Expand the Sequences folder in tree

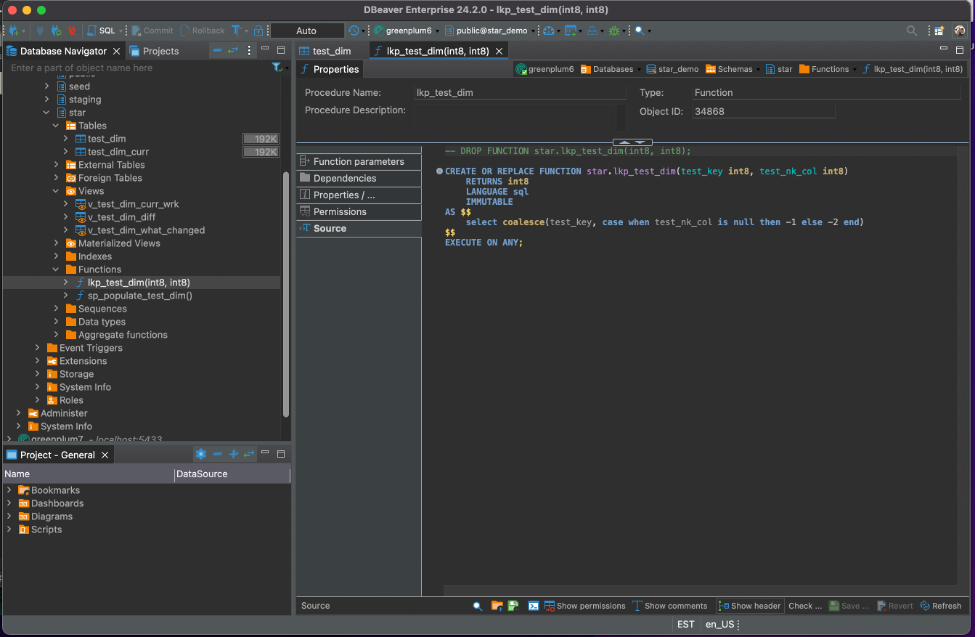click(56, 309)
